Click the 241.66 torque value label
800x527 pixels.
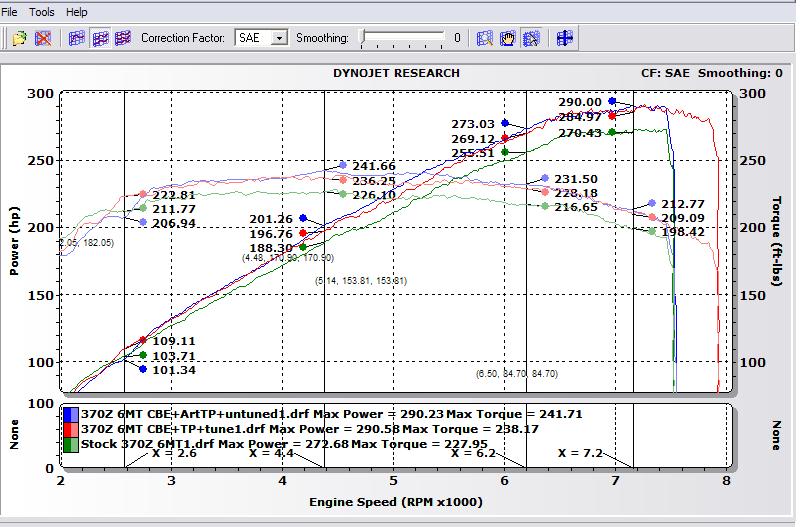point(374,166)
